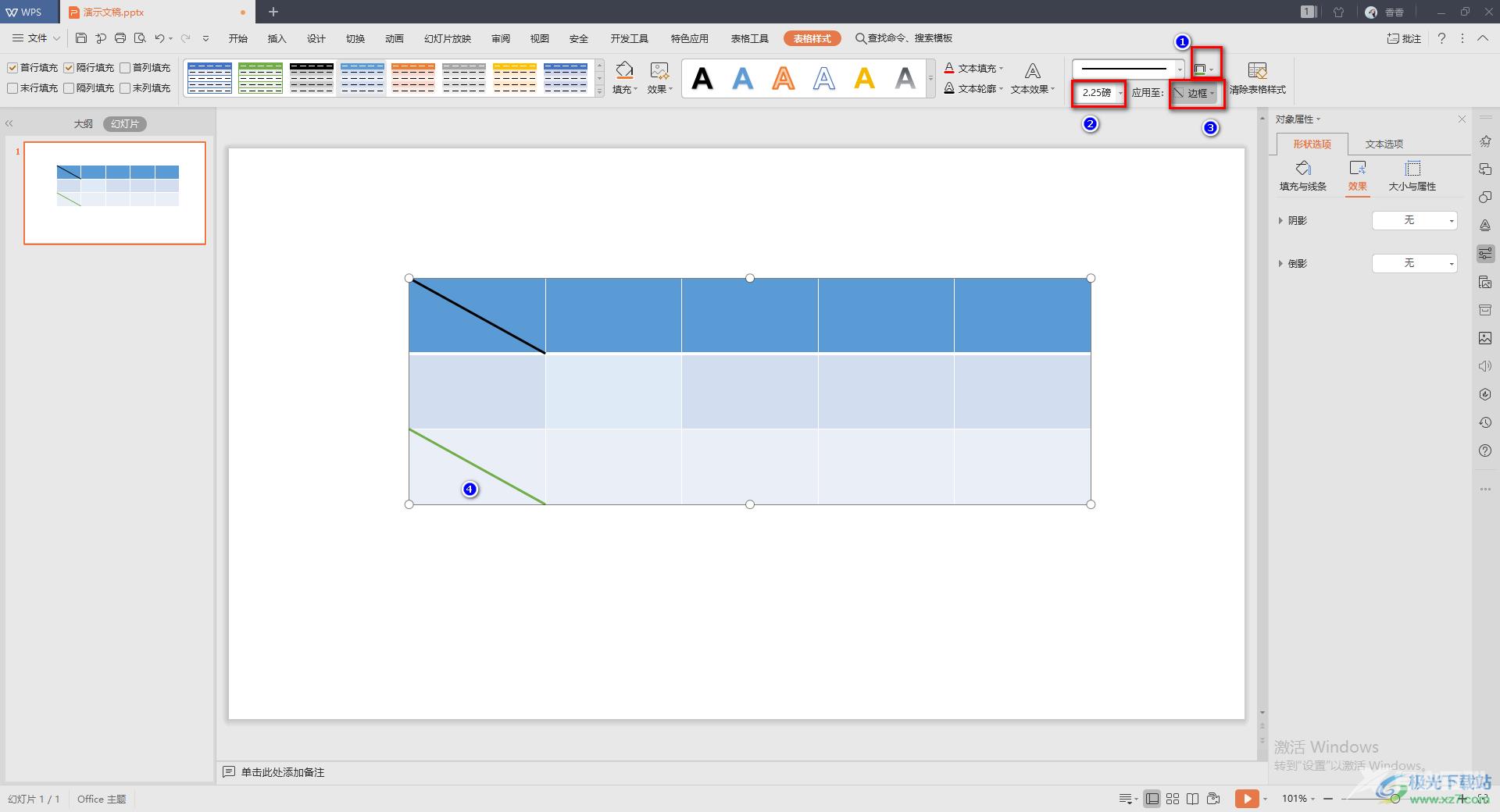1500x812 pixels.
Task: Open Size and Properties (大小与属性) section
Action: tap(1412, 176)
